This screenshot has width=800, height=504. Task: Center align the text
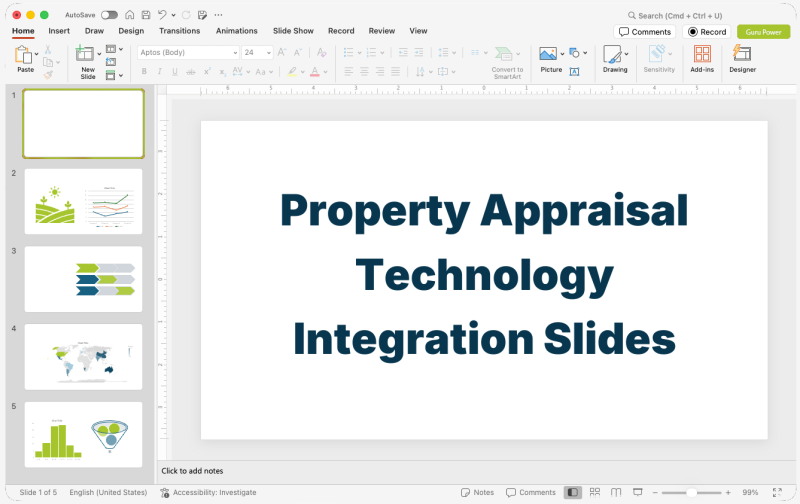pyautogui.click(x=364, y=71)
